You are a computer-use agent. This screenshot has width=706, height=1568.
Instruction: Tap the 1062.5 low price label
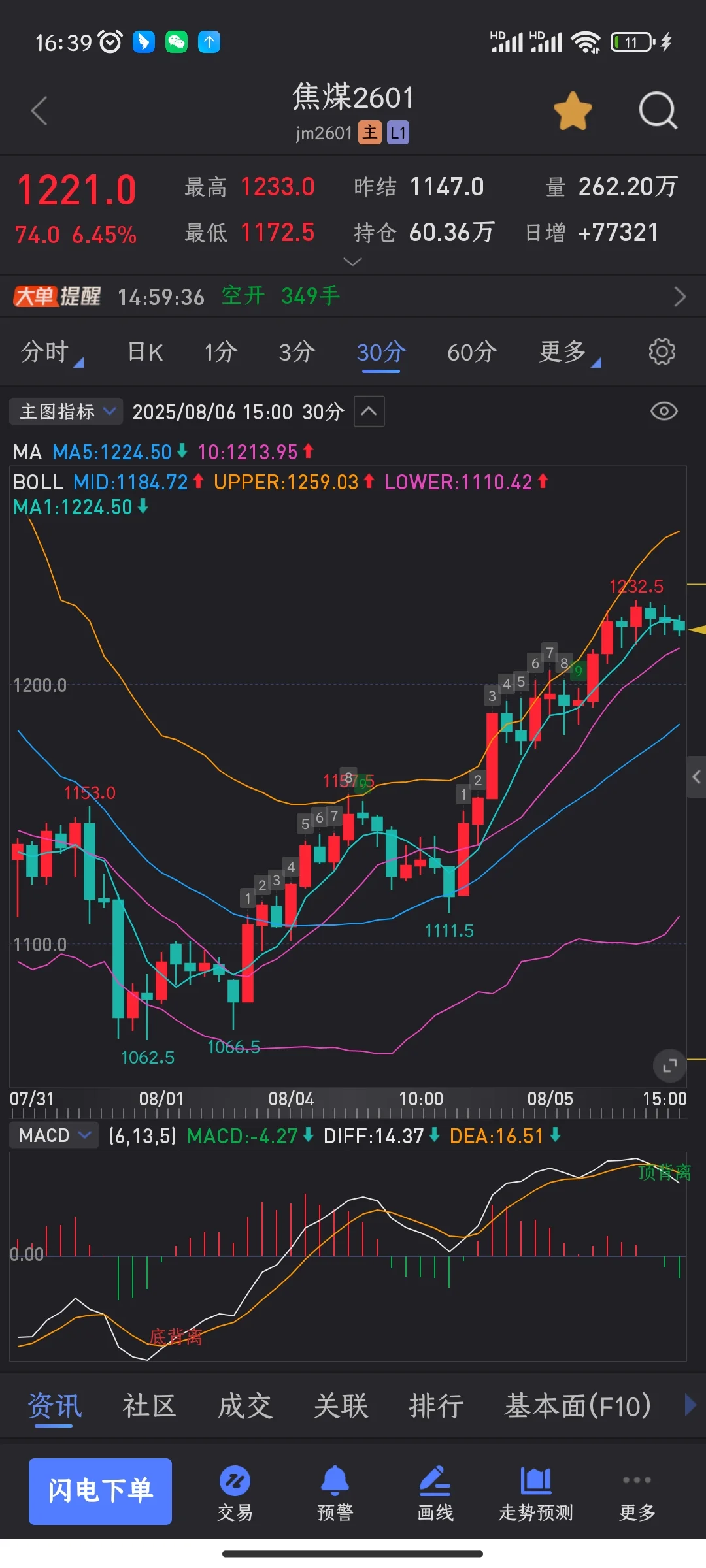148,1057
